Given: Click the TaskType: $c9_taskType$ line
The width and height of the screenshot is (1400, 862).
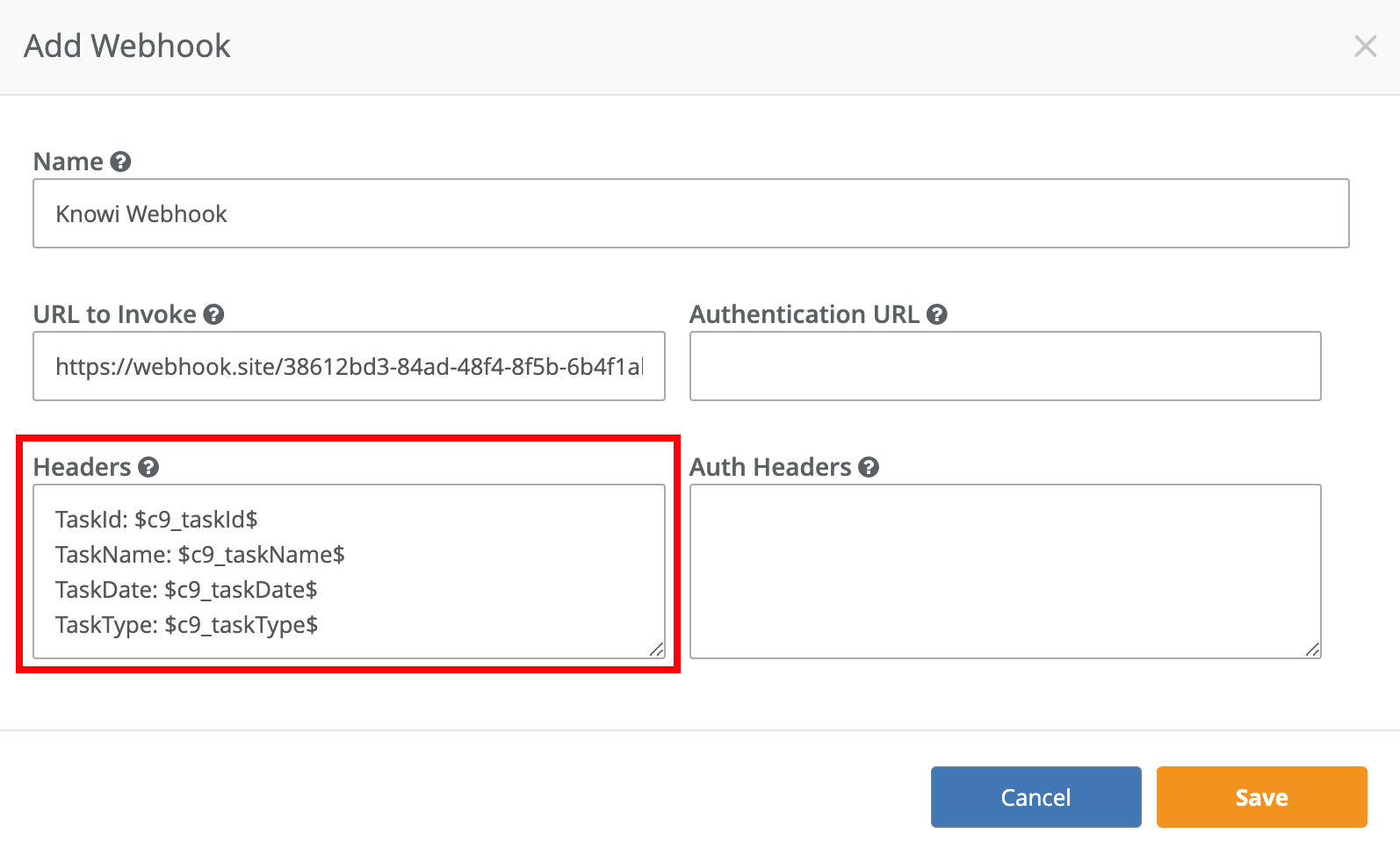Looking at the screenshot, I should pos(186,625).
